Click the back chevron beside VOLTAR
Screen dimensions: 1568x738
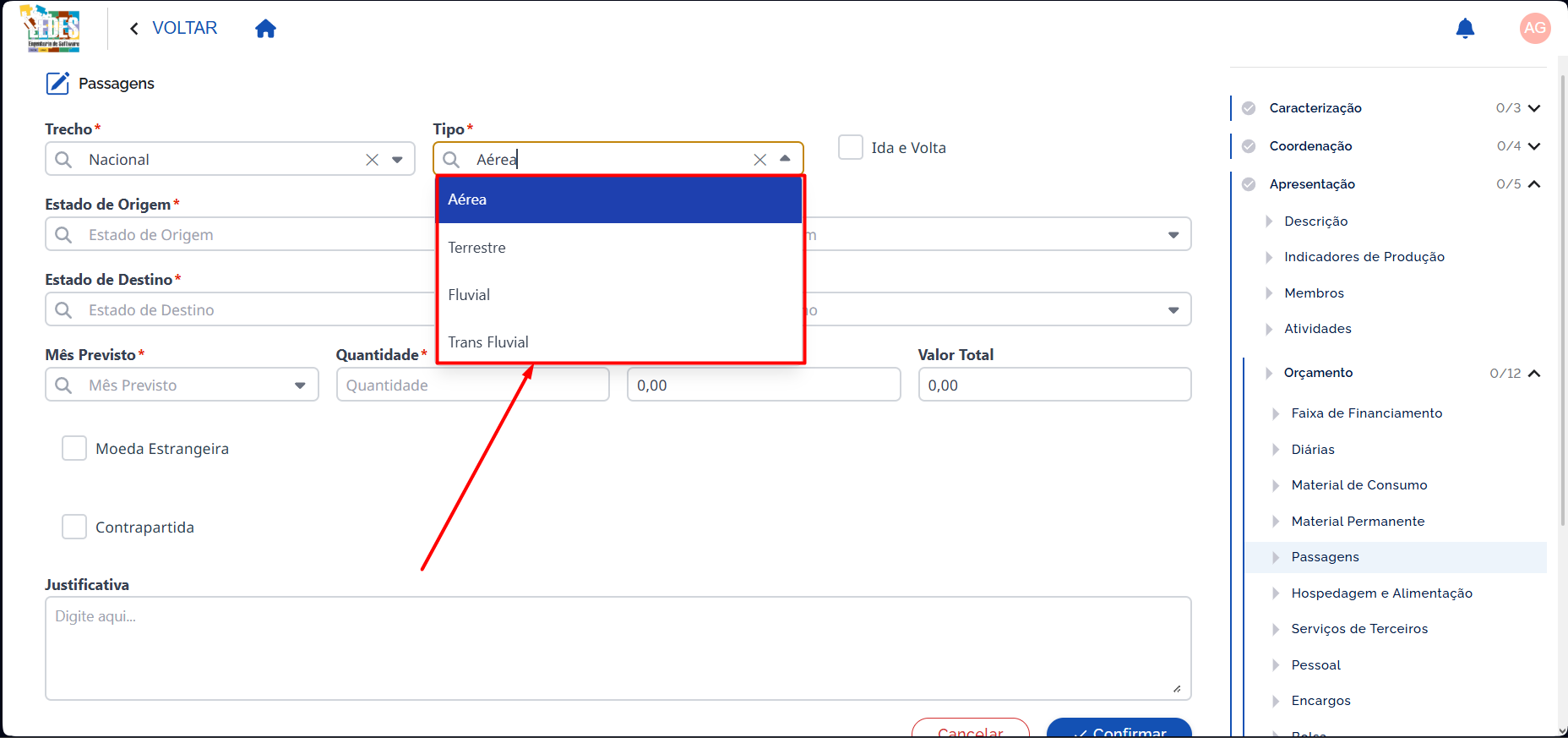[x=133, y=29]
